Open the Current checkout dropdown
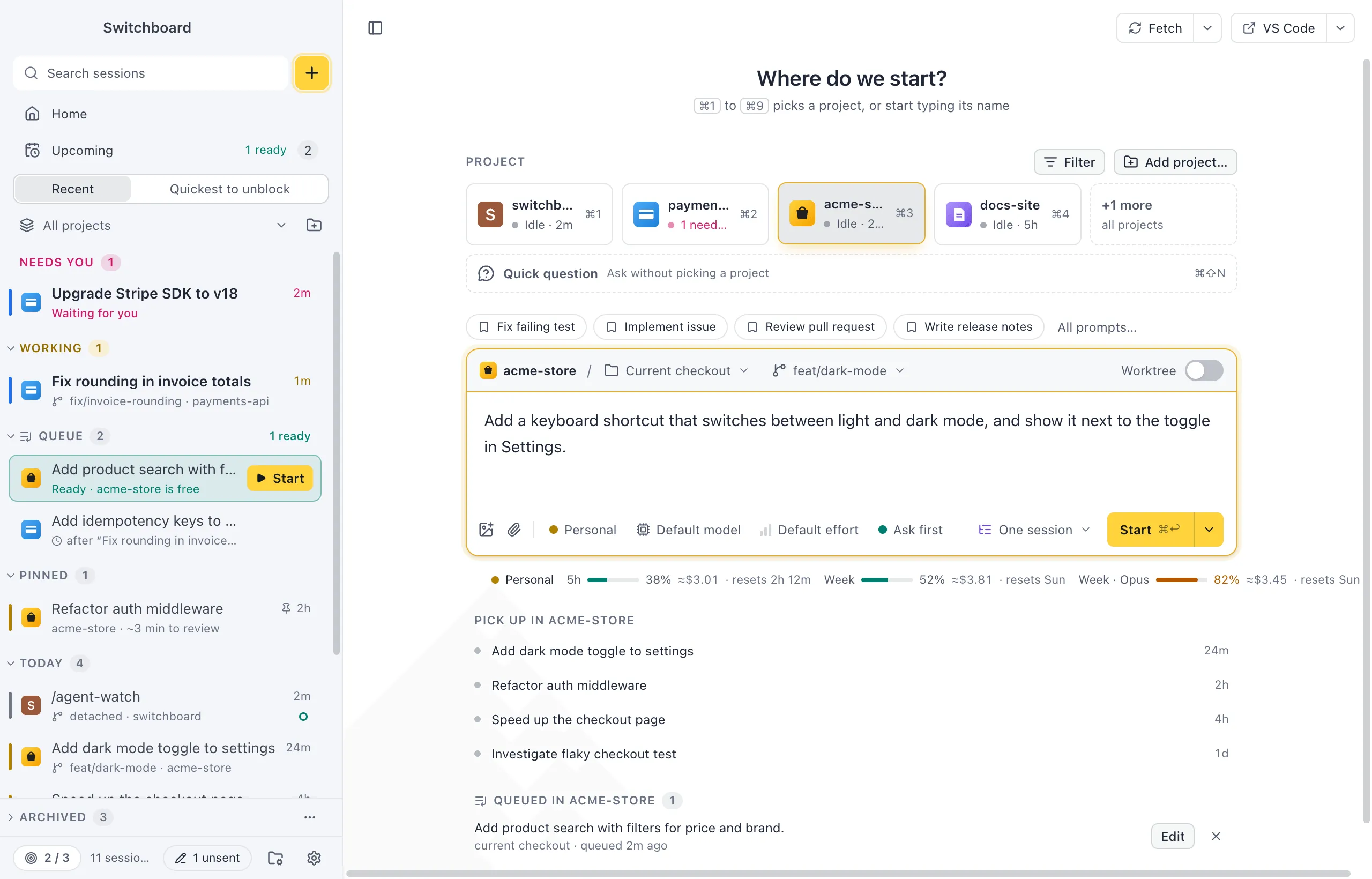1372x879 pixels. [676, 370]
